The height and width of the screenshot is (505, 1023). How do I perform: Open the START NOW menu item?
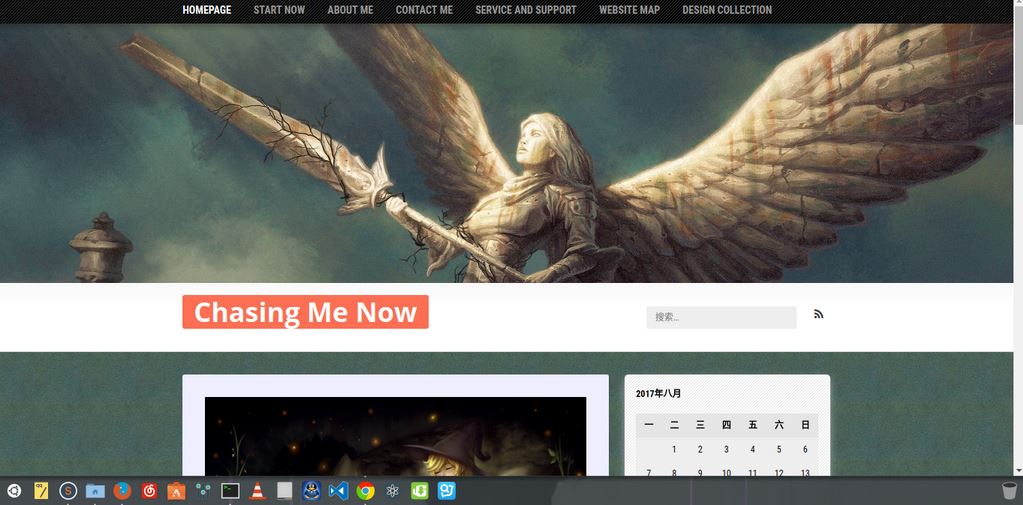279,10
